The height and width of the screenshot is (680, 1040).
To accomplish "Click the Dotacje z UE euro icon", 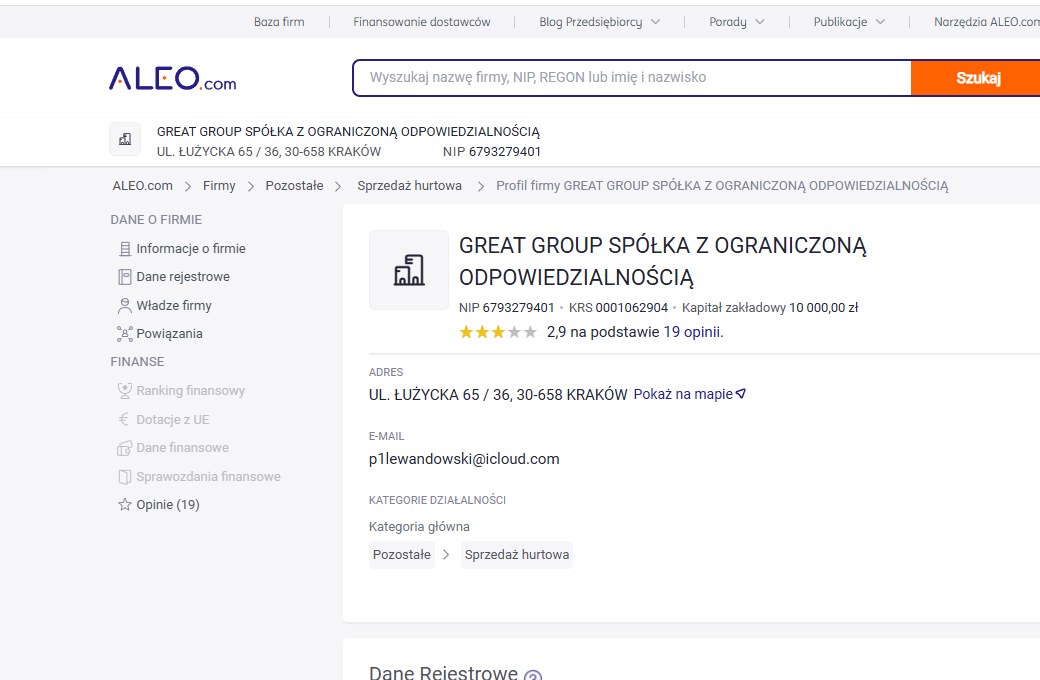I will coord(124,419).
